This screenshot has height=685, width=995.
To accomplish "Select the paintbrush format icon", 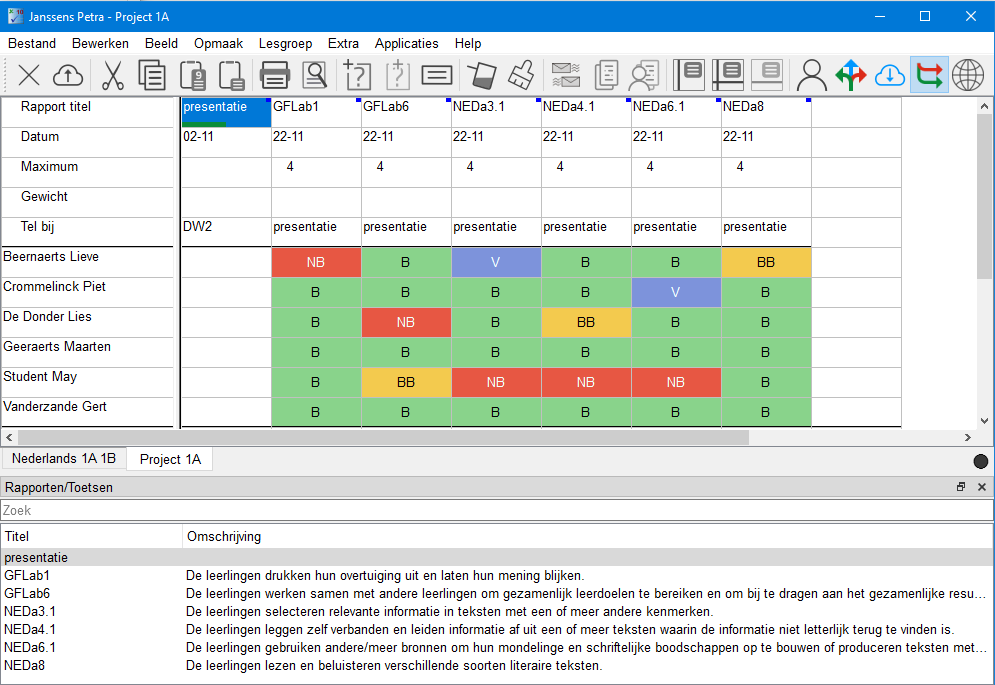I will 520,75.
